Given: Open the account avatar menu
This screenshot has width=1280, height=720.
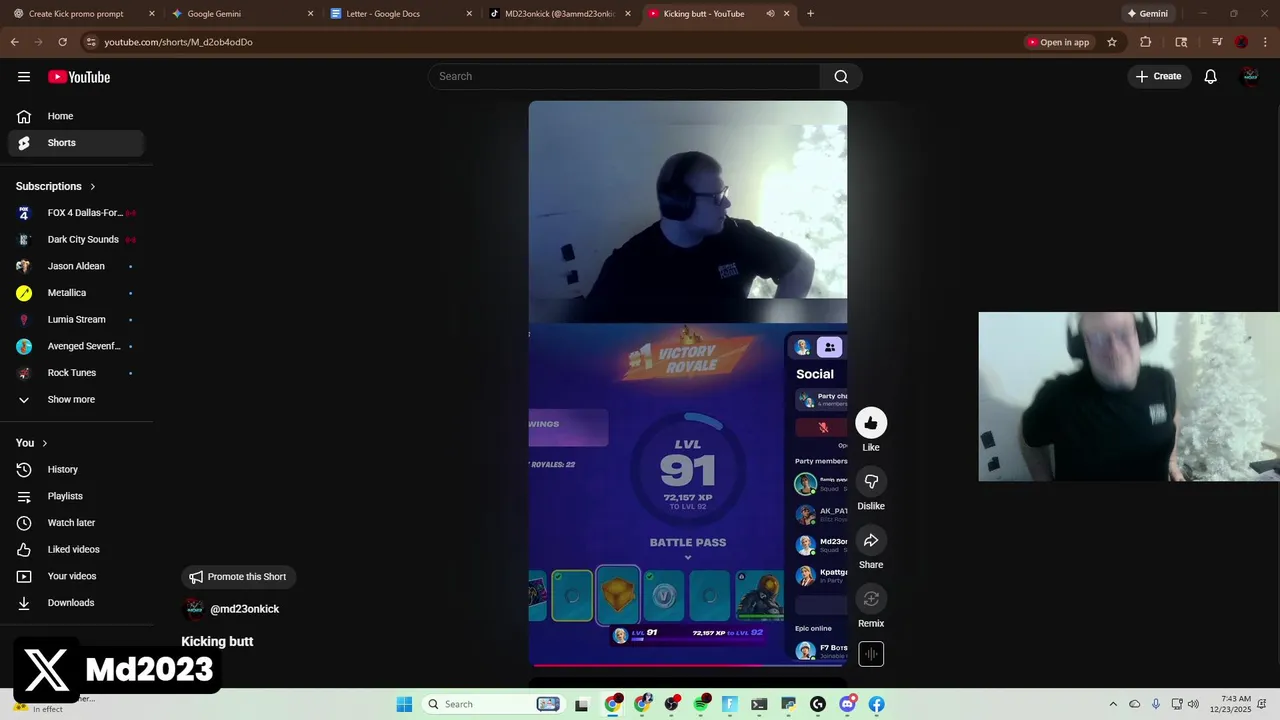Looking at the screenshot, I should click(x=1249, y=77).
